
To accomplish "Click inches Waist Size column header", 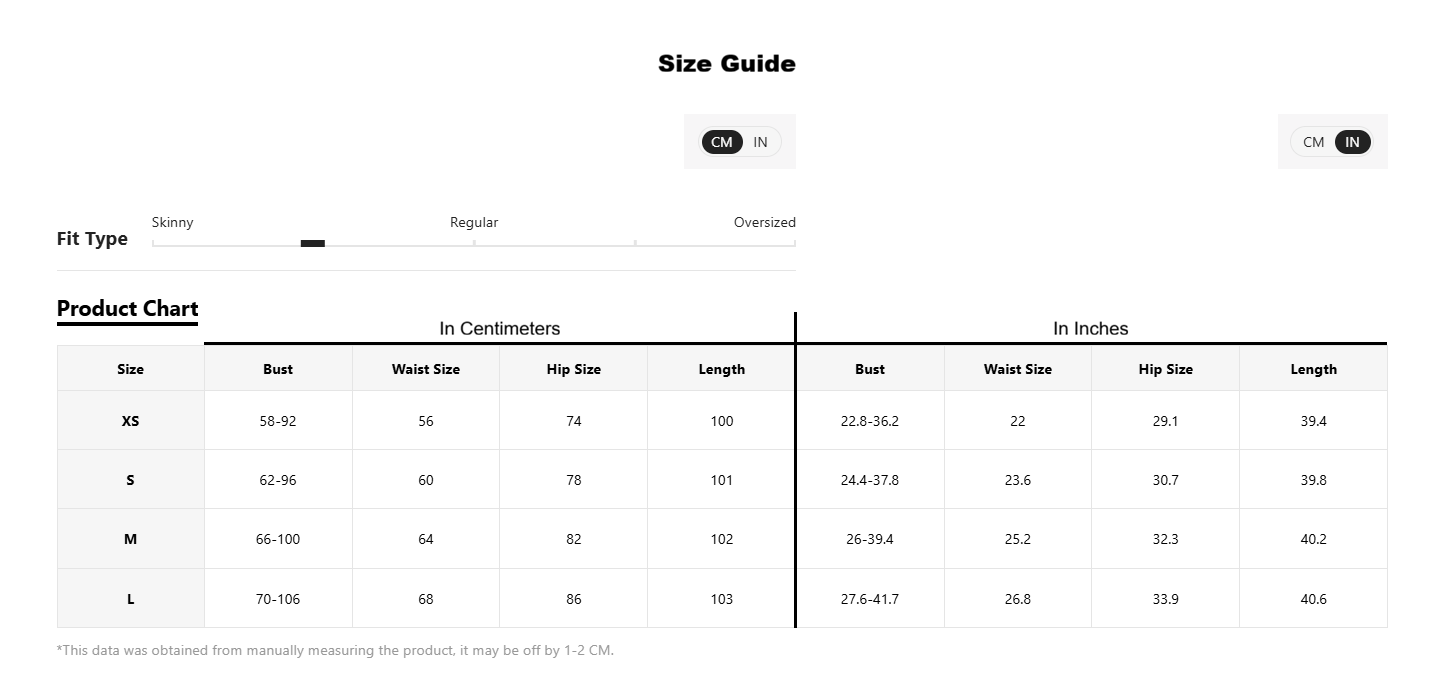I will click(1018, 369).
